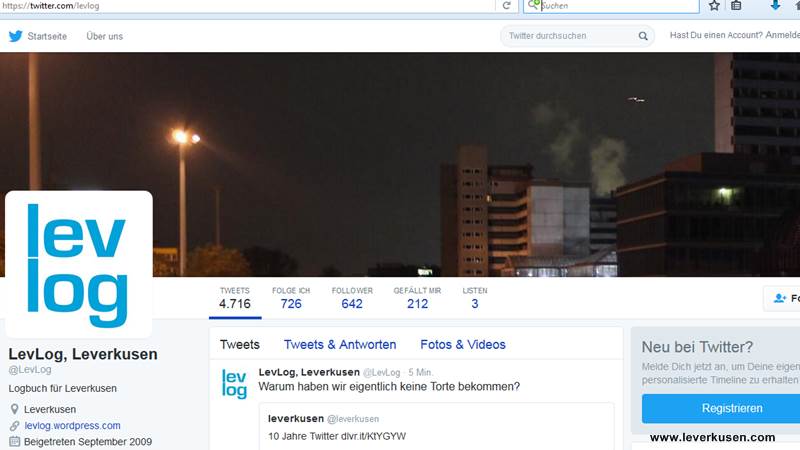Viewport: 800px width, 450px height.
Task: Click the Registrieren button
Action: point(721,408)
